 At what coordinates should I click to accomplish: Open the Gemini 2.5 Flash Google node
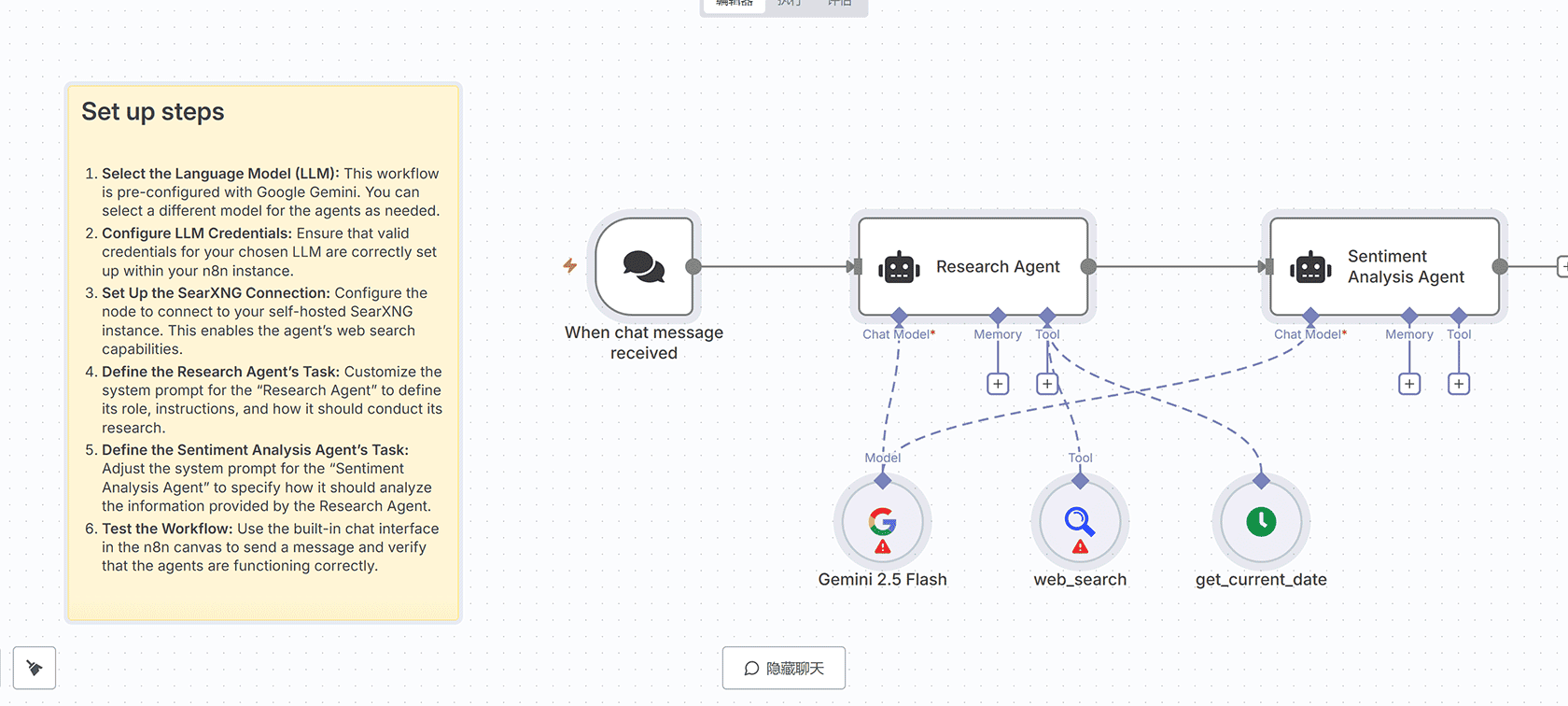882,523
